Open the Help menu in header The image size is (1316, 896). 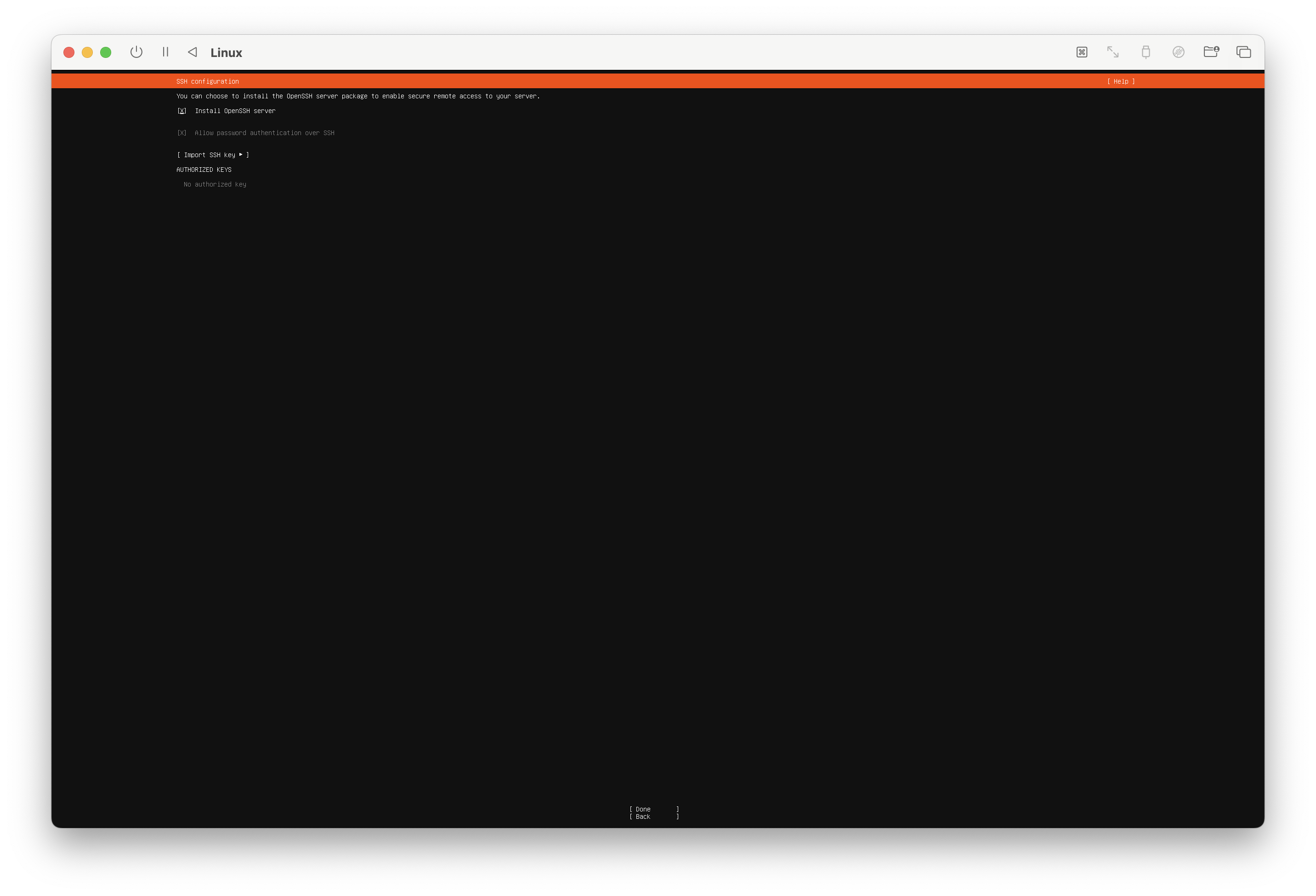pyautogui.click(x=1121, y=81)
